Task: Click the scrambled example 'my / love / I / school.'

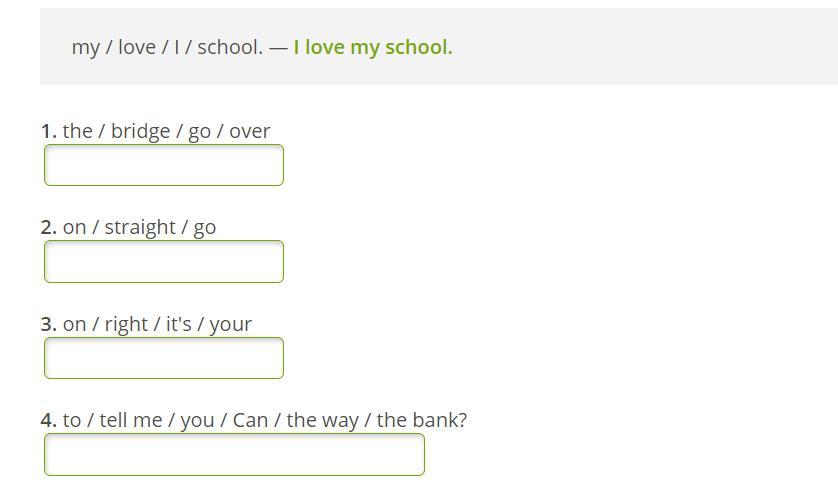Action: (167, 47)
